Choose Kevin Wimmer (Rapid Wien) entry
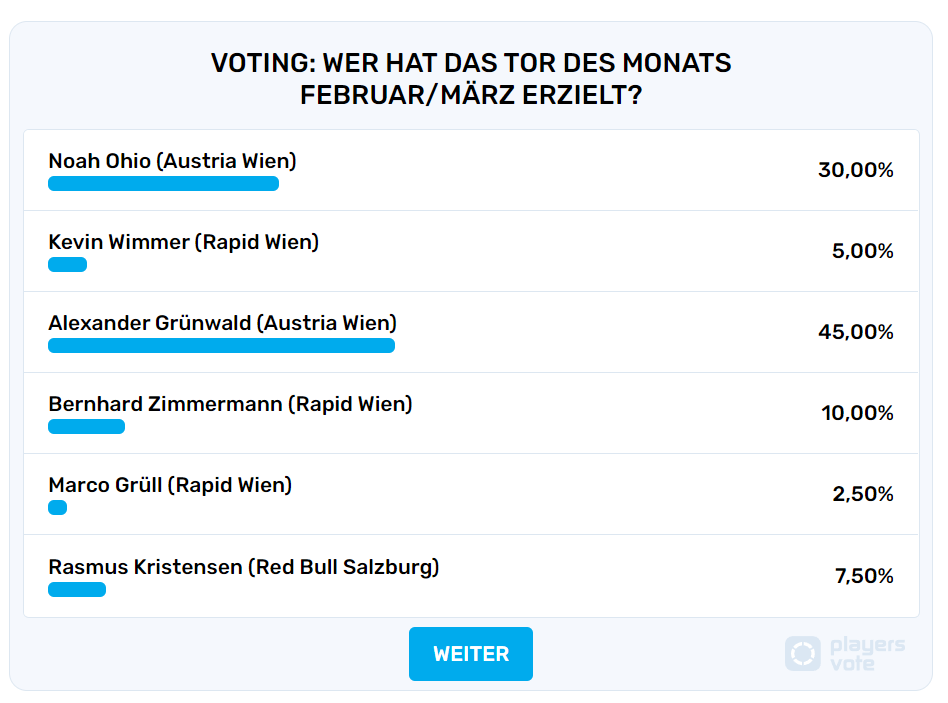Screen dimensions: 948x703 point(471,251)
